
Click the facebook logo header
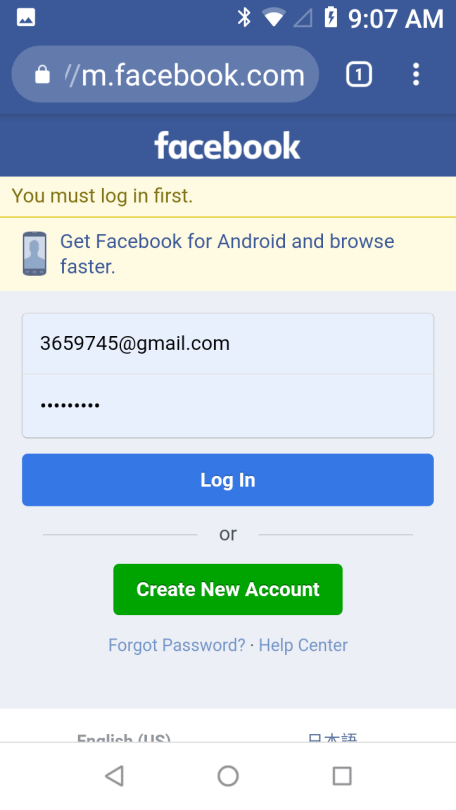point(227,146)
